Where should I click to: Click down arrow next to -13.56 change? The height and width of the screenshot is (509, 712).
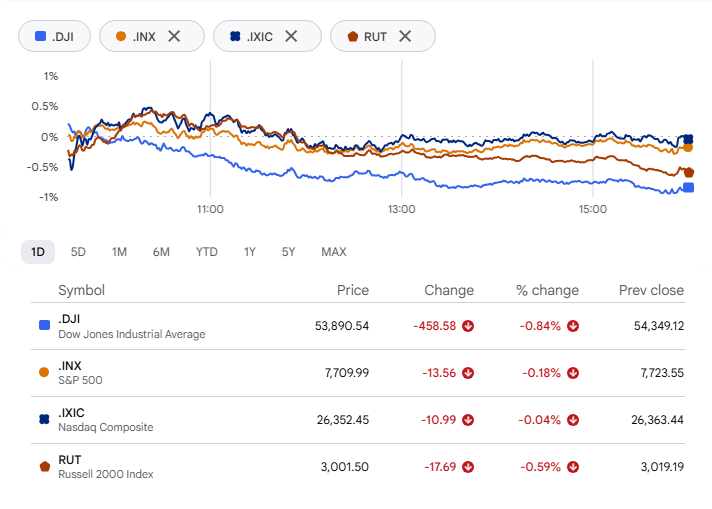(468, 373)
